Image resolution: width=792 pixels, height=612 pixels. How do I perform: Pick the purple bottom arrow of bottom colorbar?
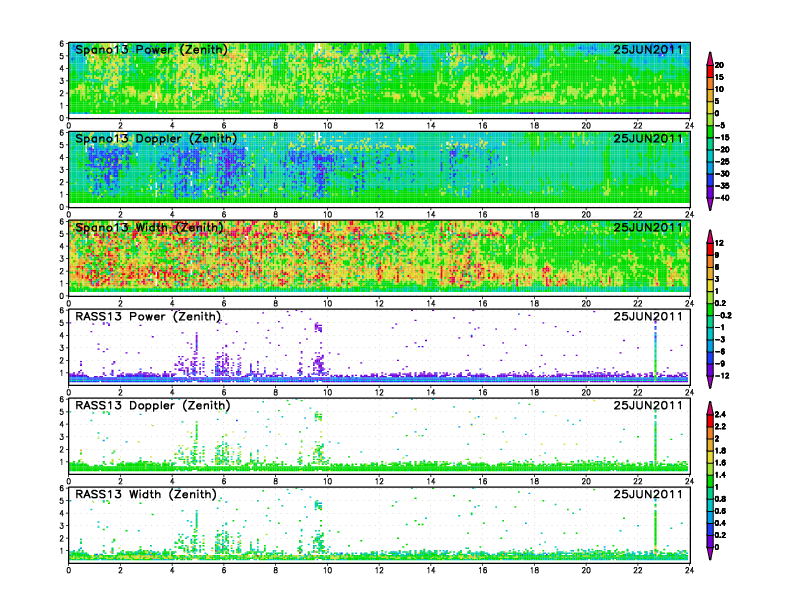[x=710, y=553]
